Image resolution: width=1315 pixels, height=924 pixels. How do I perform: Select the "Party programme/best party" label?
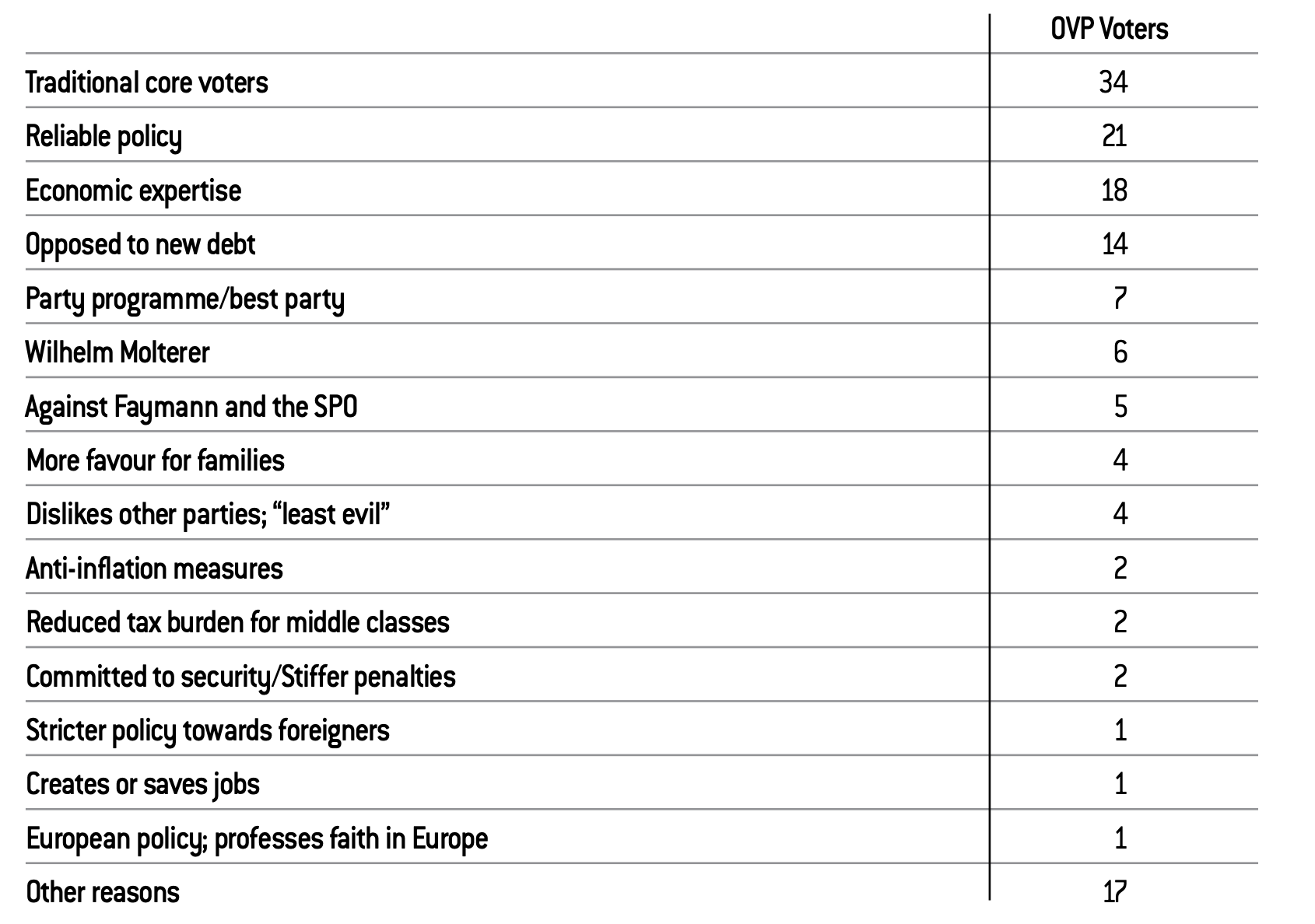(x=185, y=299)
